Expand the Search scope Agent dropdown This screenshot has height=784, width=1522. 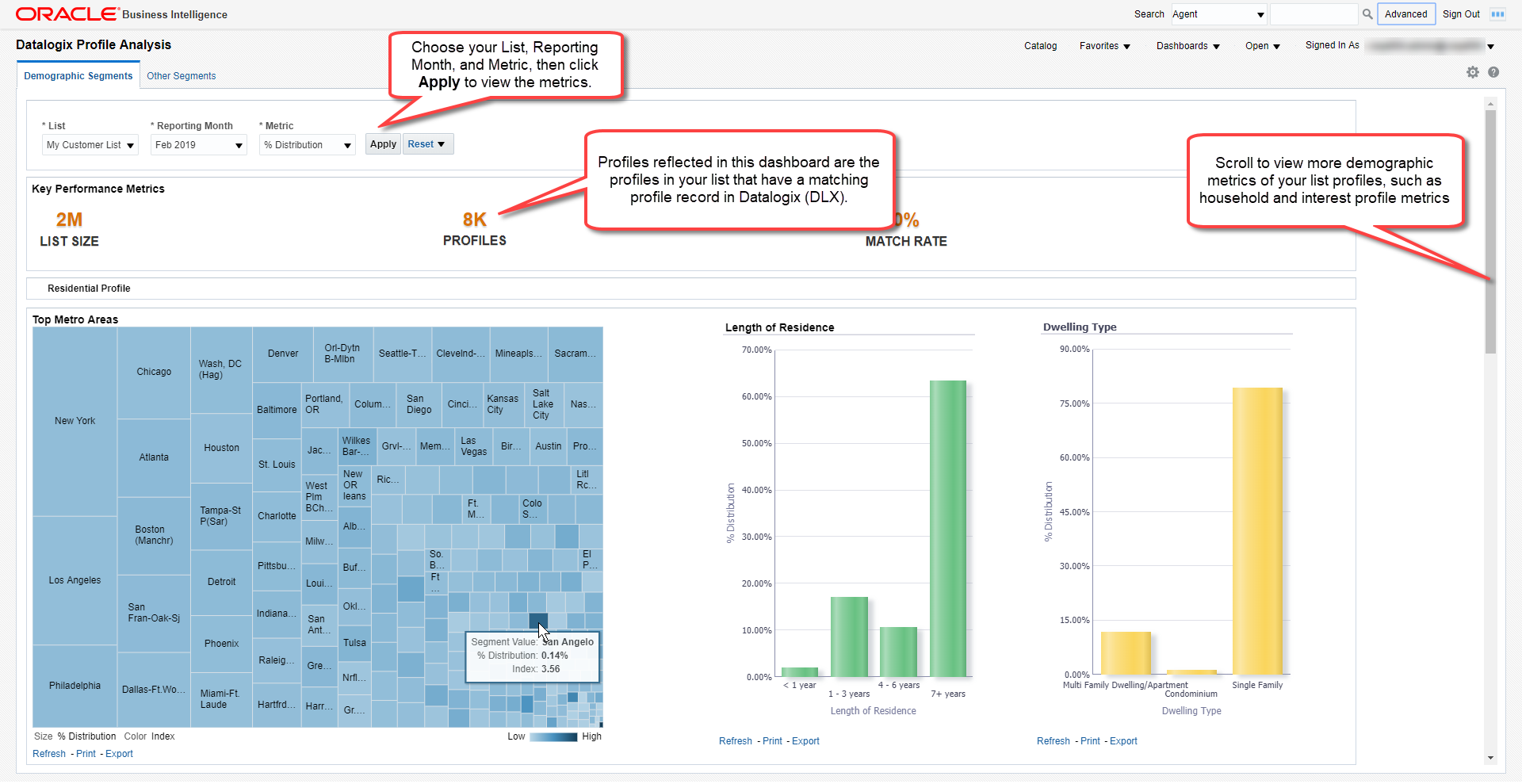[1219, 14]
